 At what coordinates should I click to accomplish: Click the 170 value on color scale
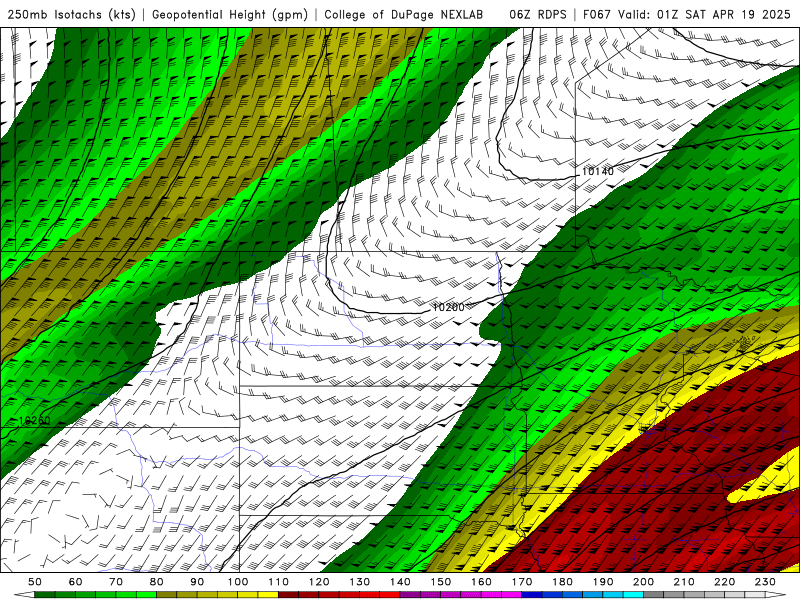522,582
